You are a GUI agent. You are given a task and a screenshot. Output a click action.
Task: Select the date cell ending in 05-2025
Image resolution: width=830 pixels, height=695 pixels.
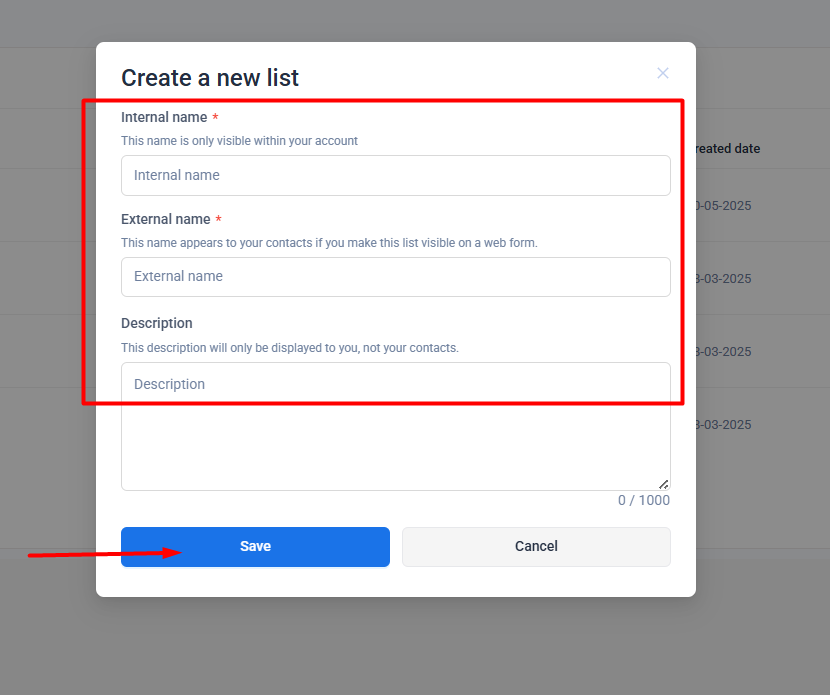[x=722, y=206]
